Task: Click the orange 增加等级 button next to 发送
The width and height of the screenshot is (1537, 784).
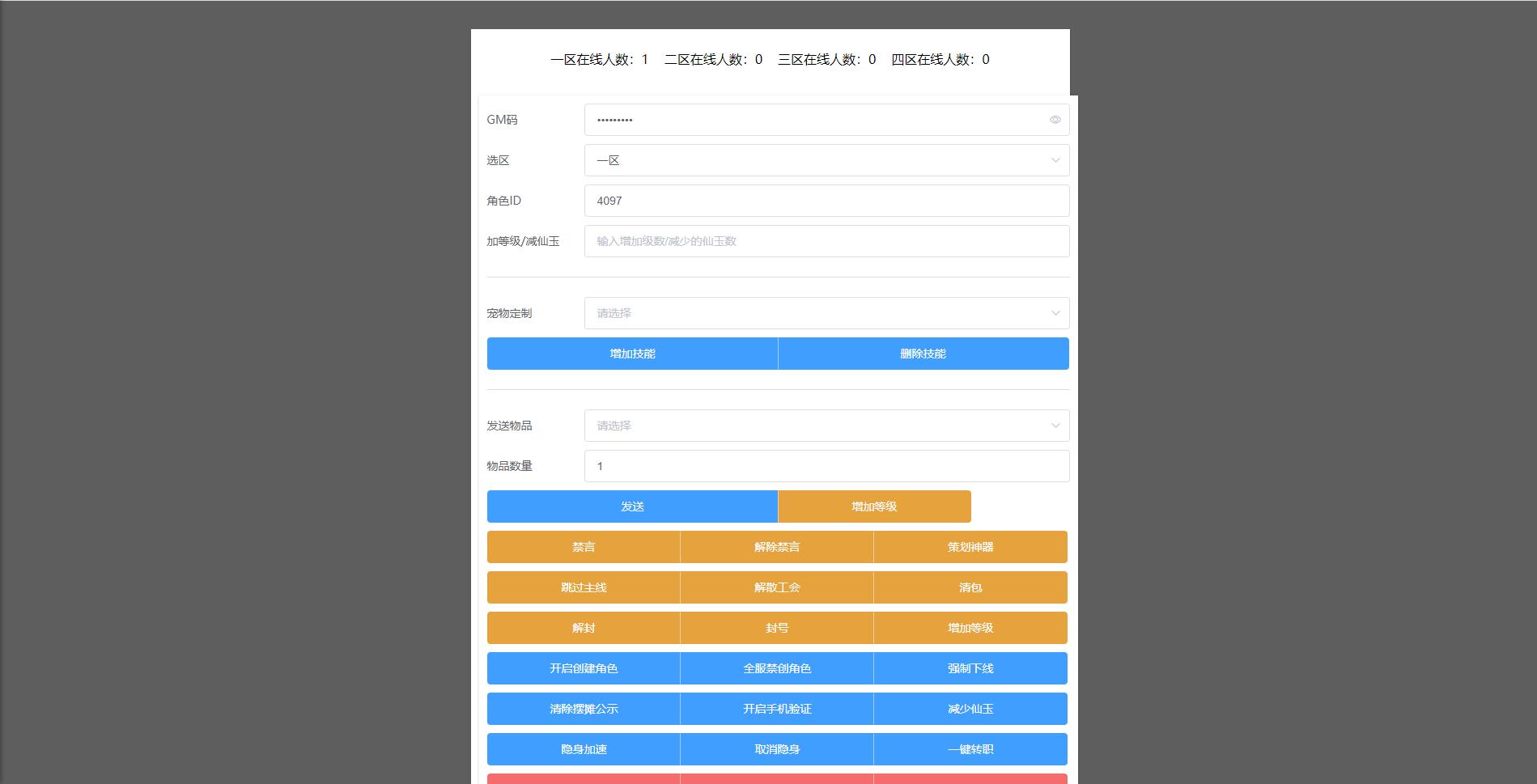Action: click(873, 506)
